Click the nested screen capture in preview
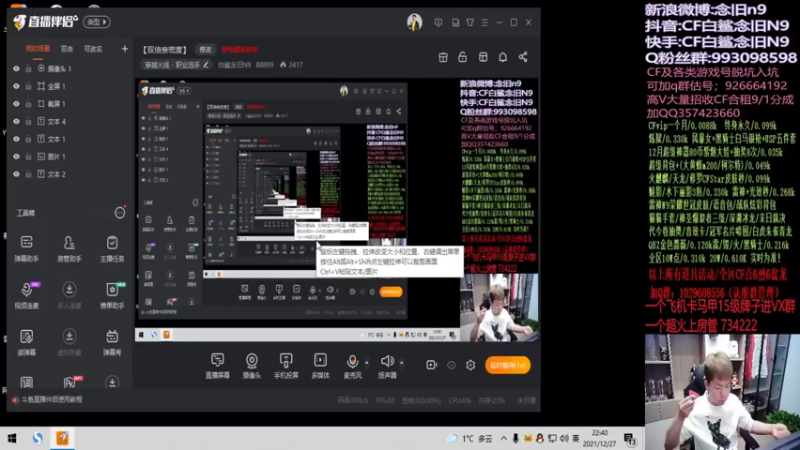The image size is (800, 450). click(297, 210)
